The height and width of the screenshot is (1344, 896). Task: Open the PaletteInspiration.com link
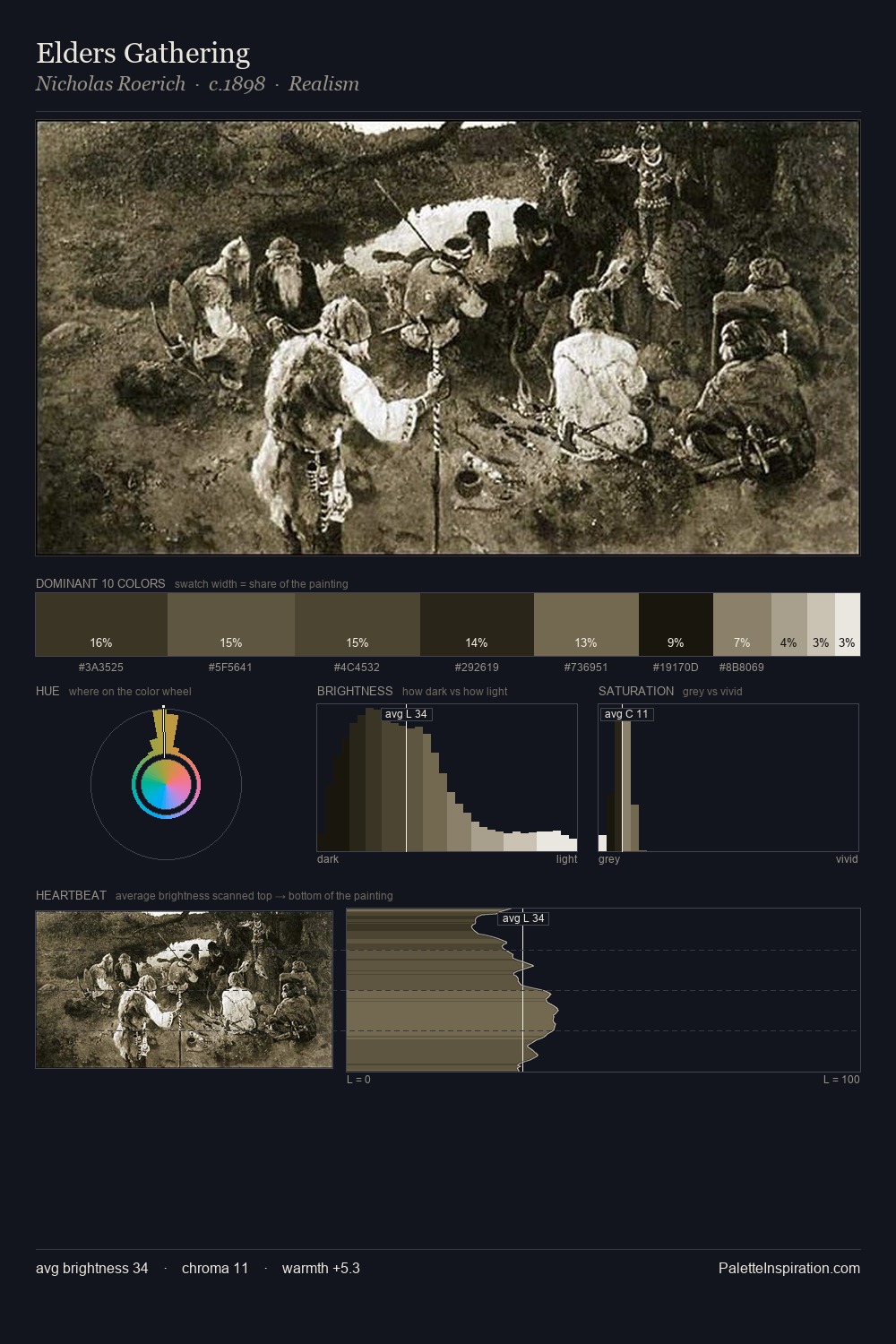[x=789, y=1268]
